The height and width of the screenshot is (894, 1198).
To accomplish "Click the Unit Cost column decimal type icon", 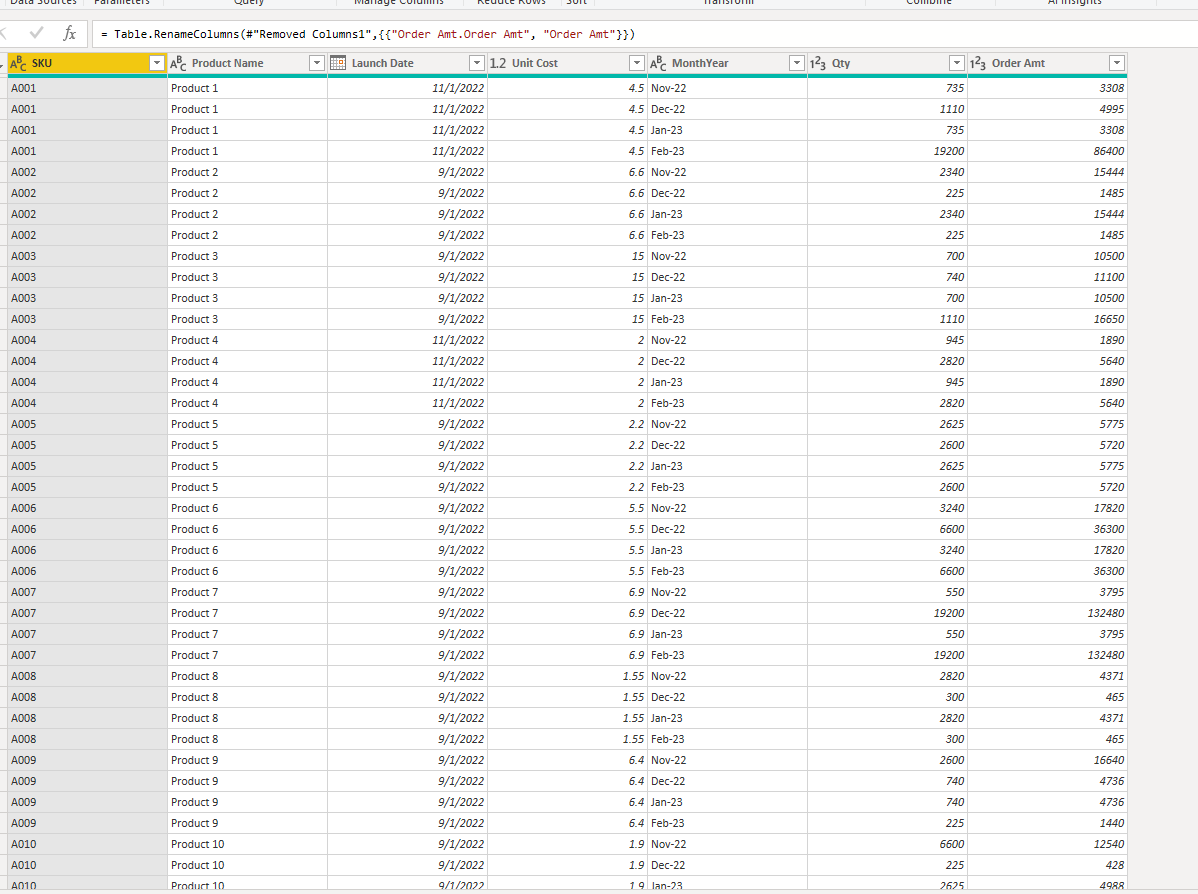I will (498, 63).
